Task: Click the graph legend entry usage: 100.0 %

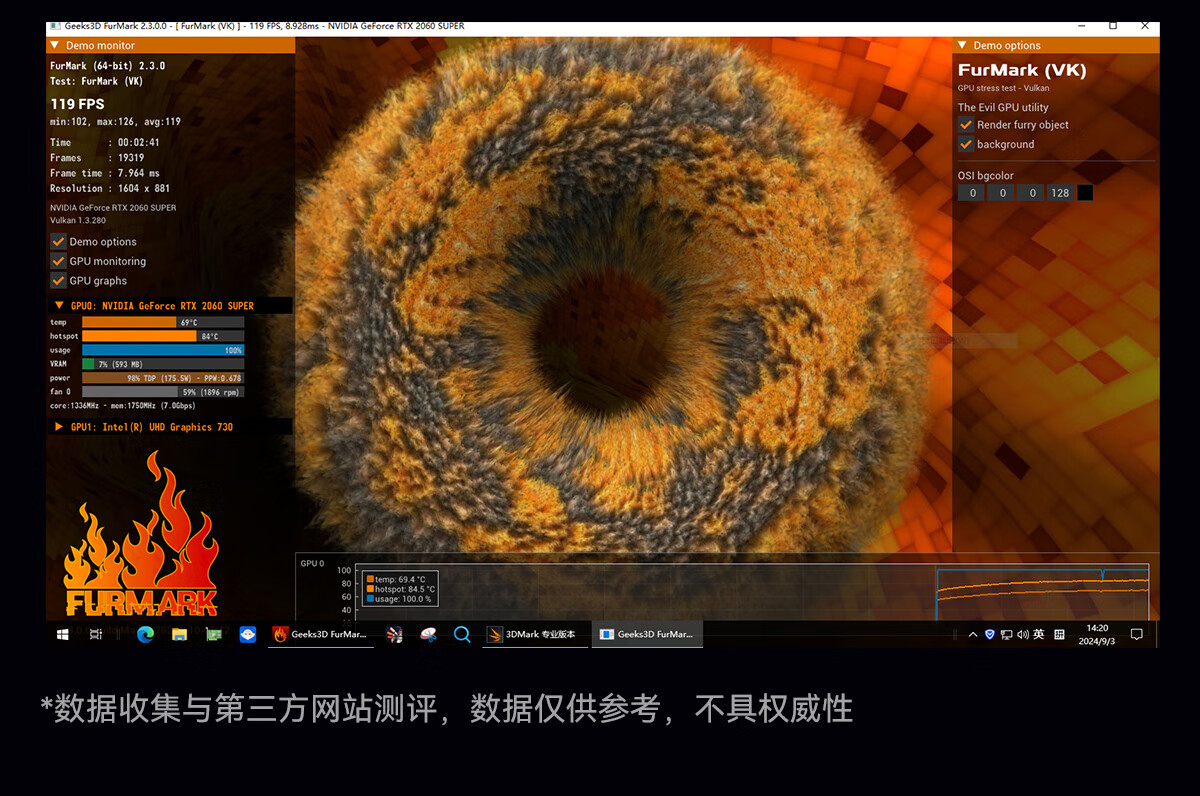Action: 401,599
